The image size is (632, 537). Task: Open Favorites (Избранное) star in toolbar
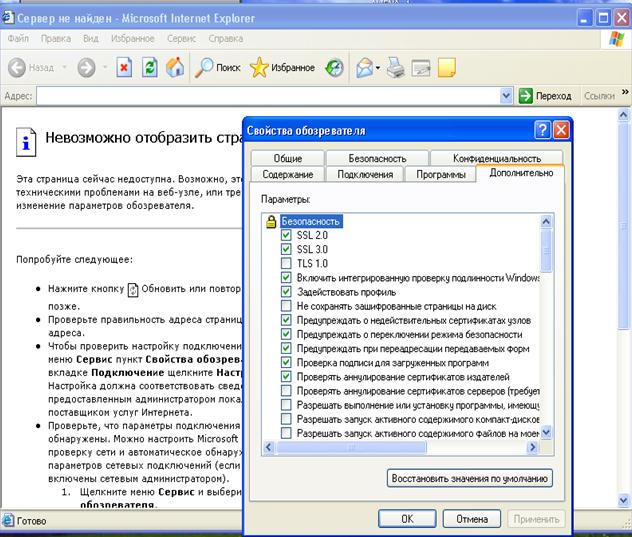[x=282, y=67]
